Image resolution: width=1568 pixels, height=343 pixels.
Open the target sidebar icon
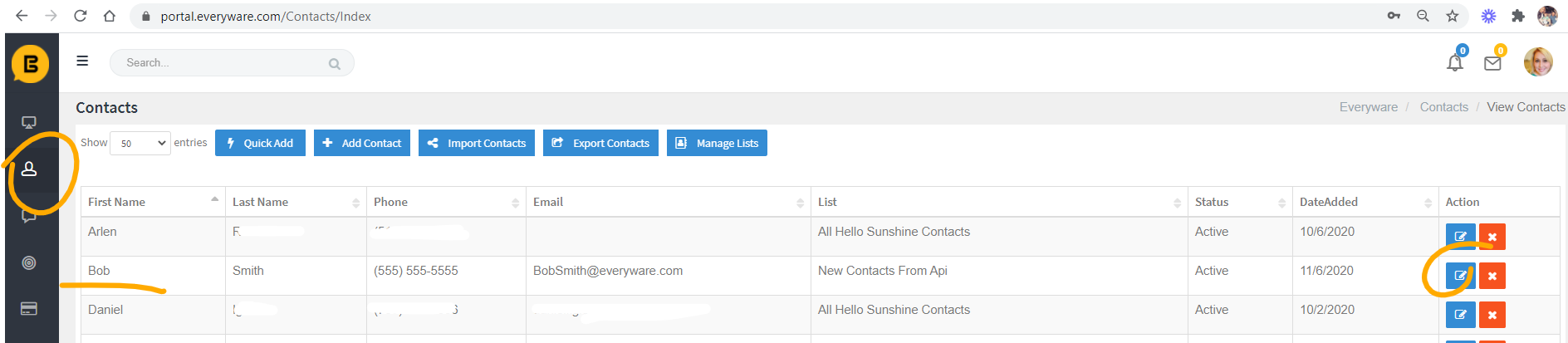[29, 262]
